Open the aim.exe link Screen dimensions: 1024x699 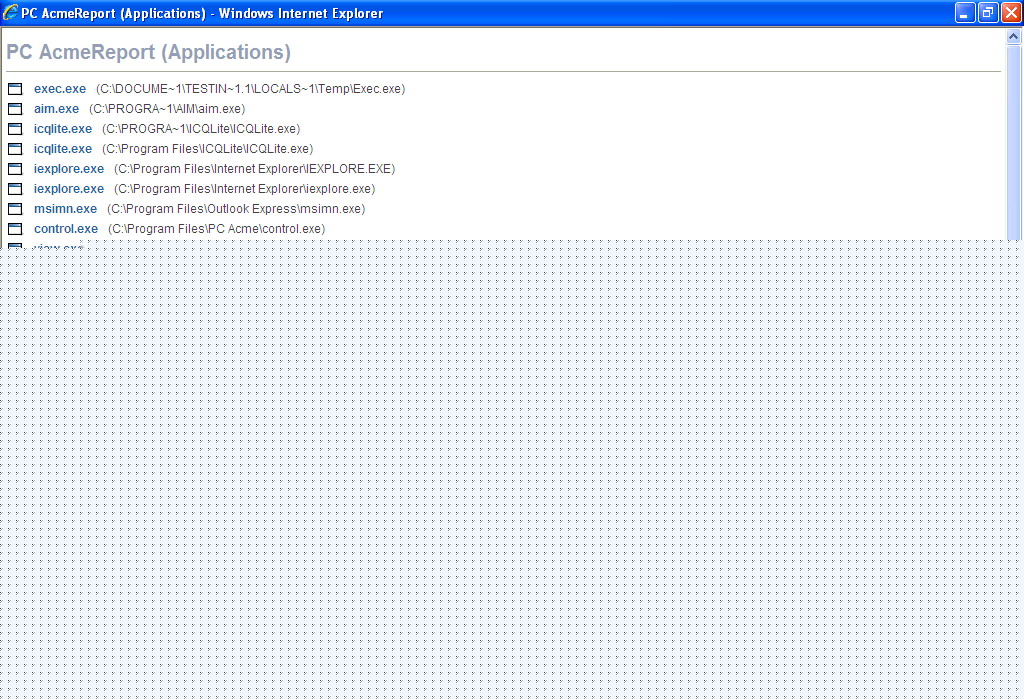pyautogui.click(x=56, y=109)
